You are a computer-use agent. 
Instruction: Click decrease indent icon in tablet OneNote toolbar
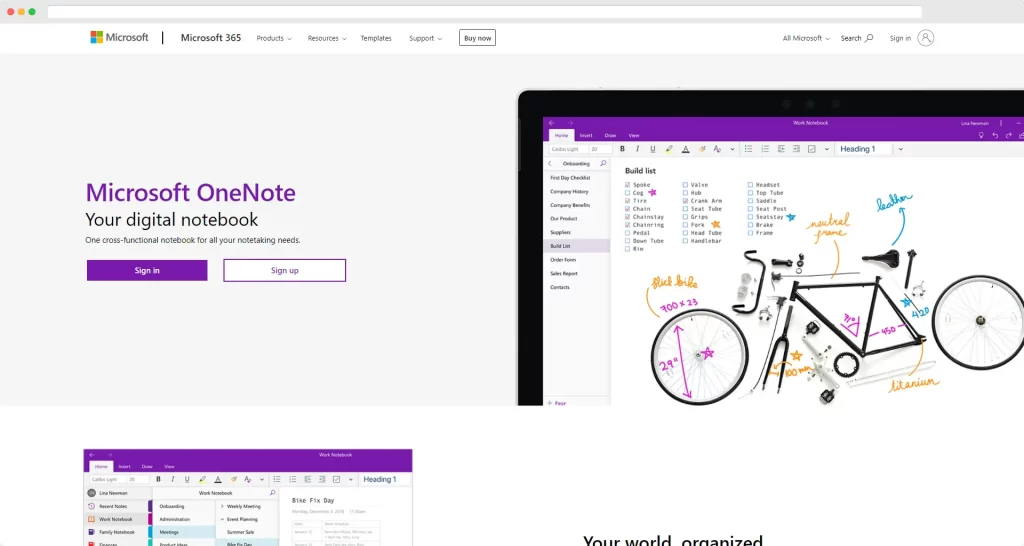tap(781, 149)
